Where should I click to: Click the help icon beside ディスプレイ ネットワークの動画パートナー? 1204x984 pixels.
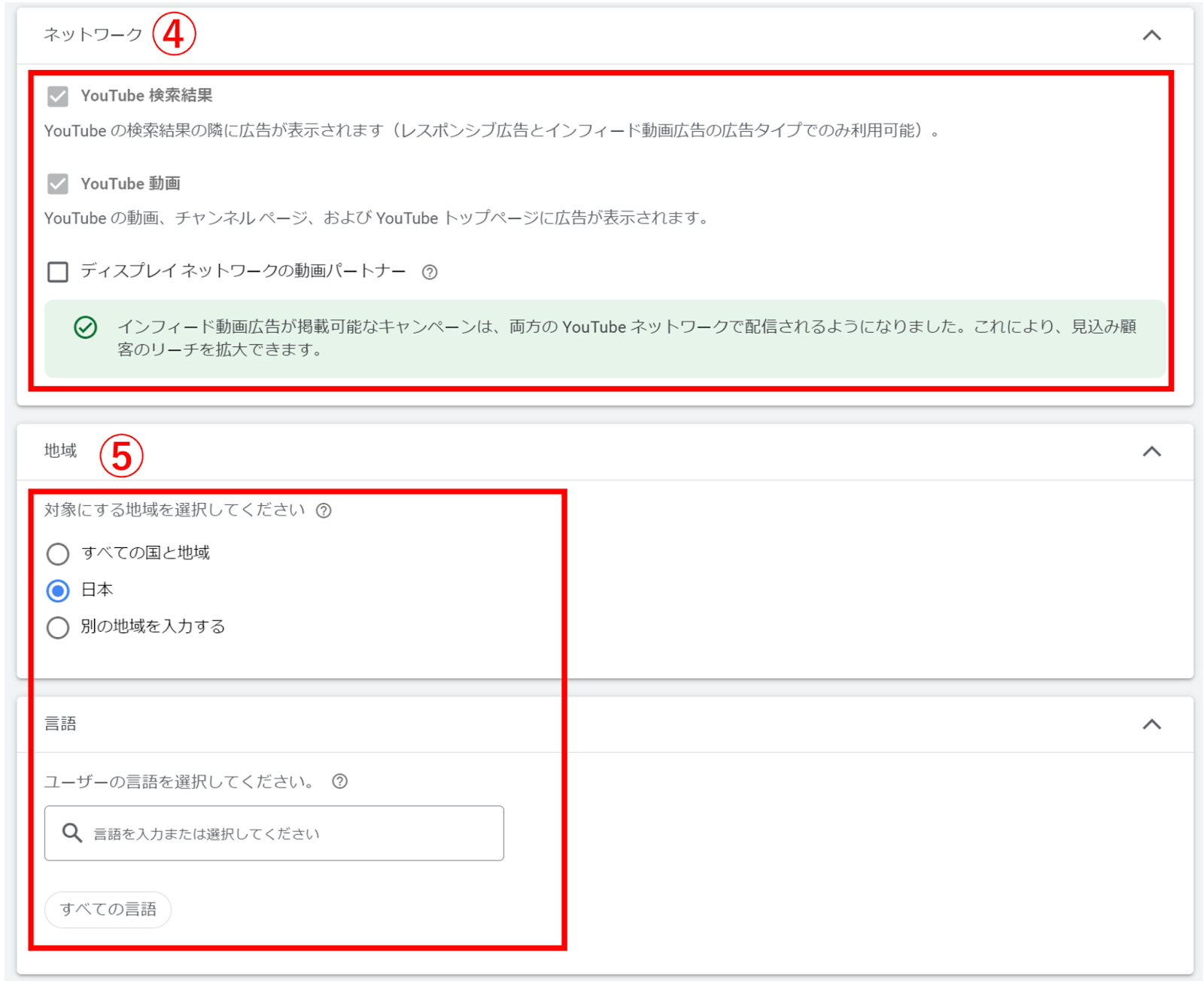click(429, 273)
